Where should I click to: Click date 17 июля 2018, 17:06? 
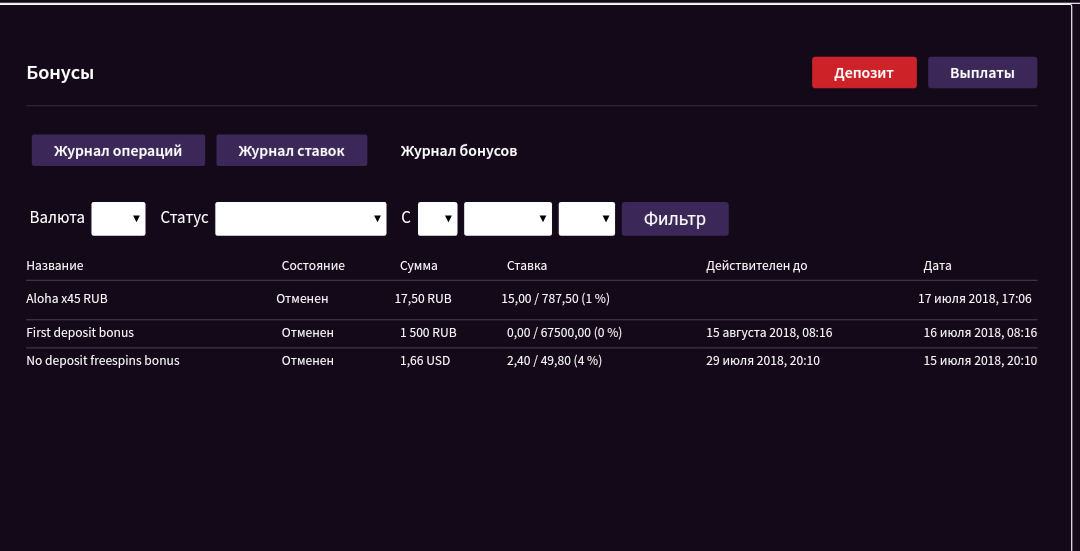975,299
